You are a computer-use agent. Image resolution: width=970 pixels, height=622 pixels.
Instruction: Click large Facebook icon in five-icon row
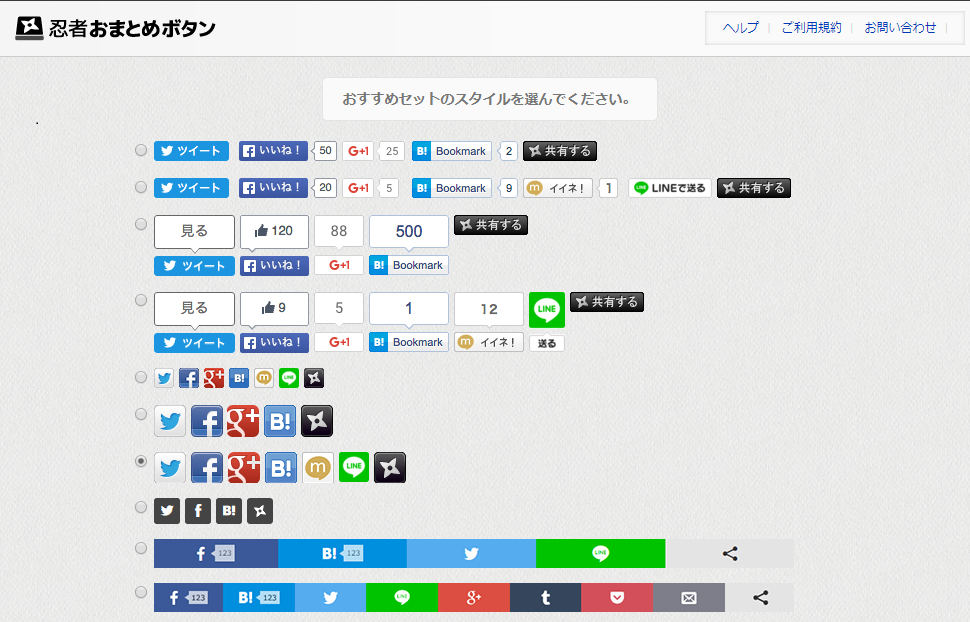tap(207, 421)
